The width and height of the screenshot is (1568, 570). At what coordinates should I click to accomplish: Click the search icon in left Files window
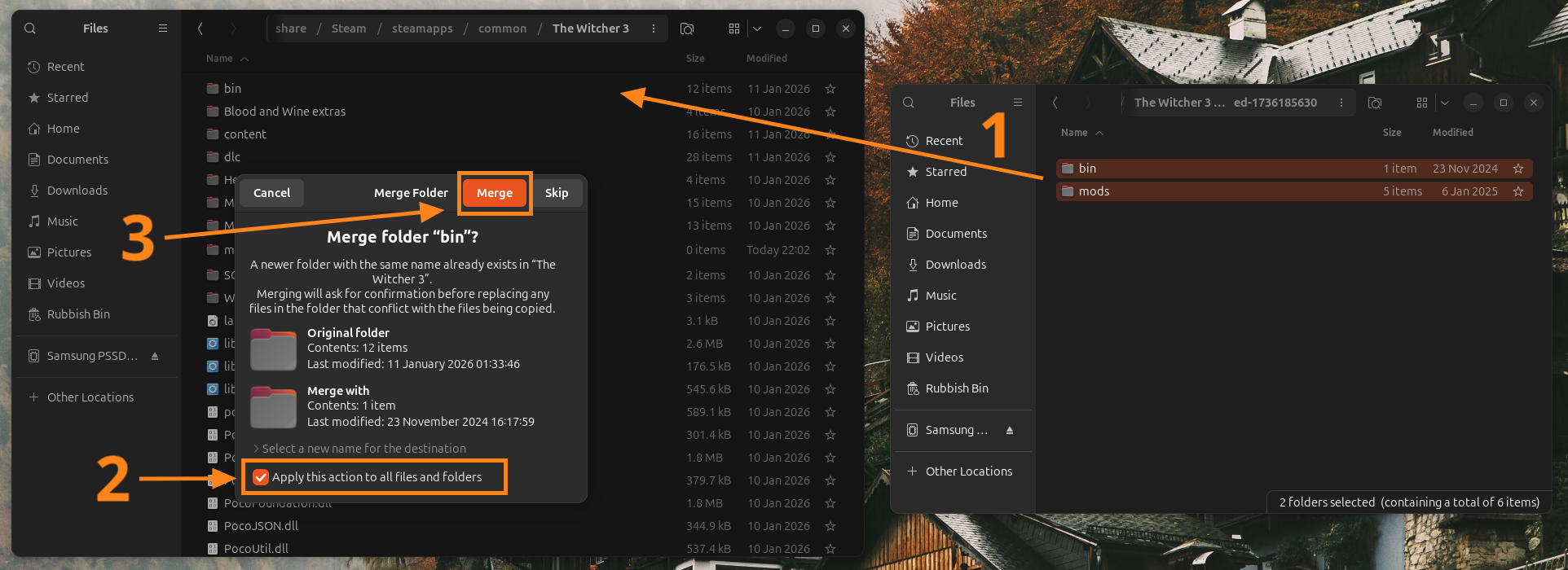click(30, 28)
